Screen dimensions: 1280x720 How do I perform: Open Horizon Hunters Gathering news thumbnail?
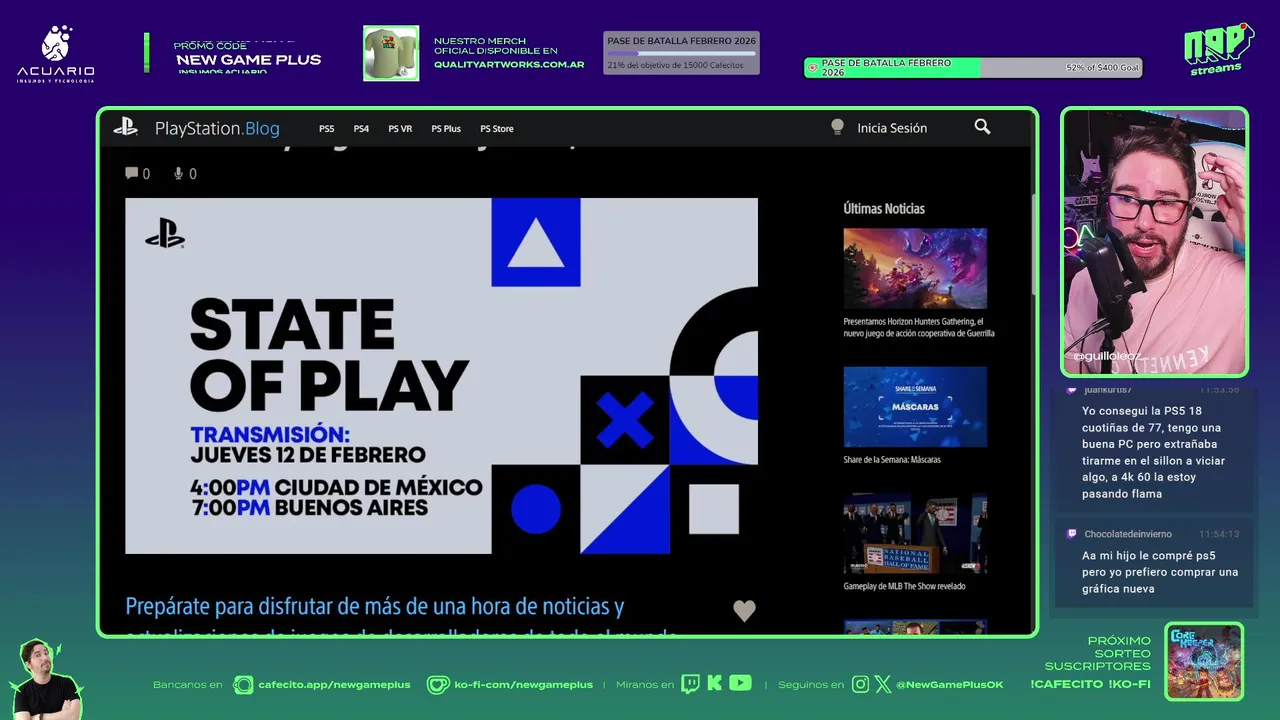(x=915, y=268)
